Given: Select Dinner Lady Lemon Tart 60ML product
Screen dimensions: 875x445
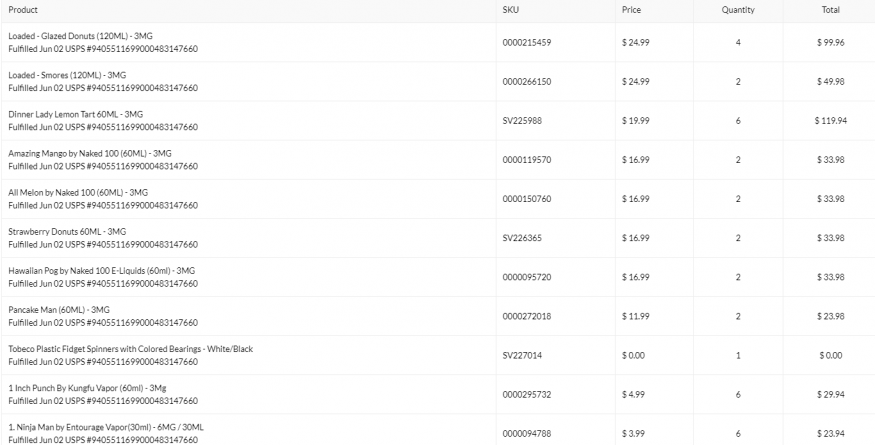Looking at the screenshot, I should (75, 114).
